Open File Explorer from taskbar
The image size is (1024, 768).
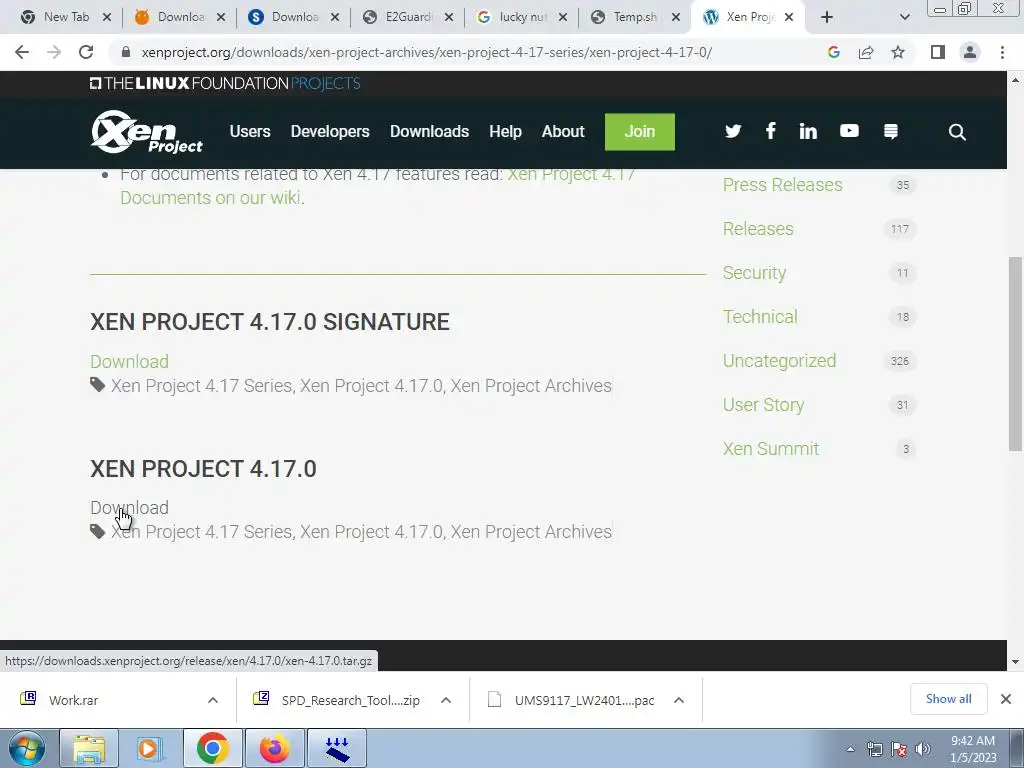[89, 748]
